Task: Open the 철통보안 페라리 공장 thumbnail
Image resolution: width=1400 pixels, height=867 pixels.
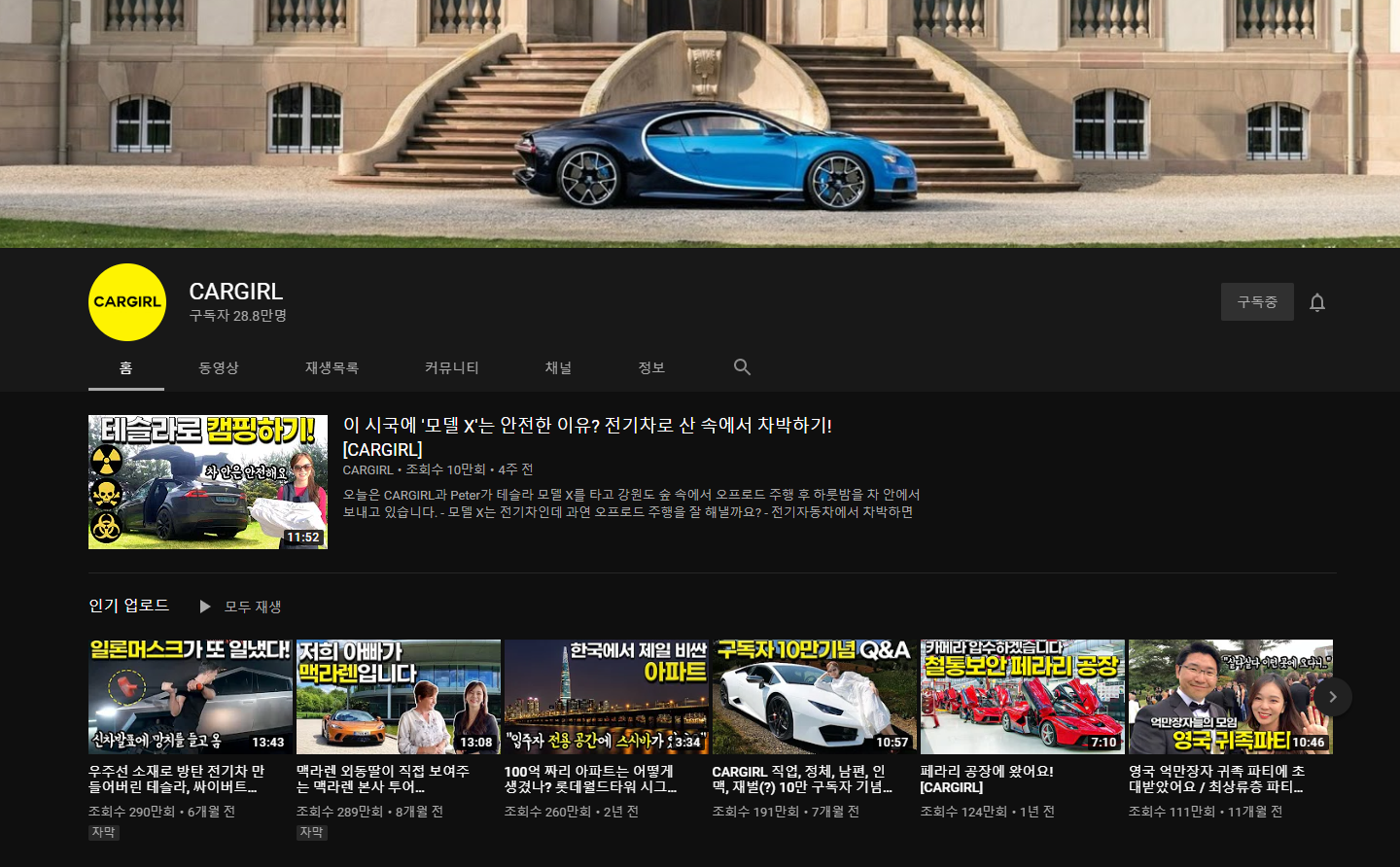Action: 1023,697
